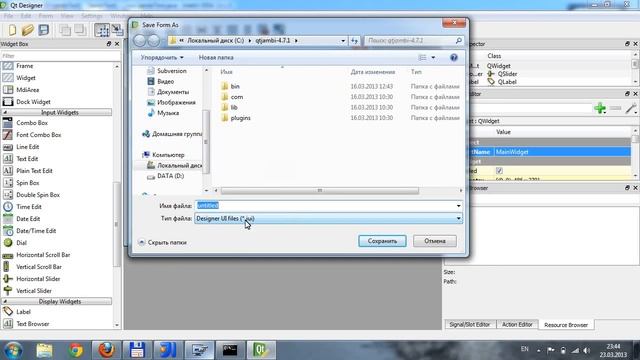Select Combo Box widget

tap(32, 123)
